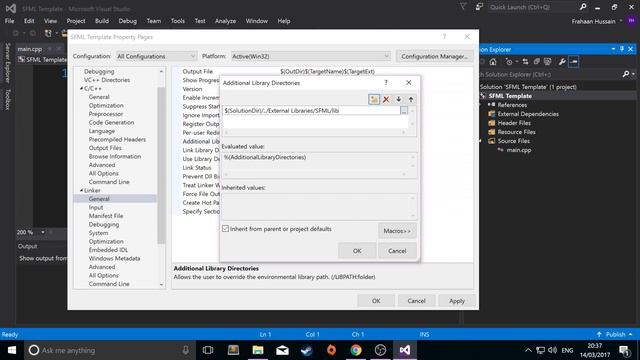
Task: Collapse Source Files folder in Solution Explorer
Action: [480, 141]
